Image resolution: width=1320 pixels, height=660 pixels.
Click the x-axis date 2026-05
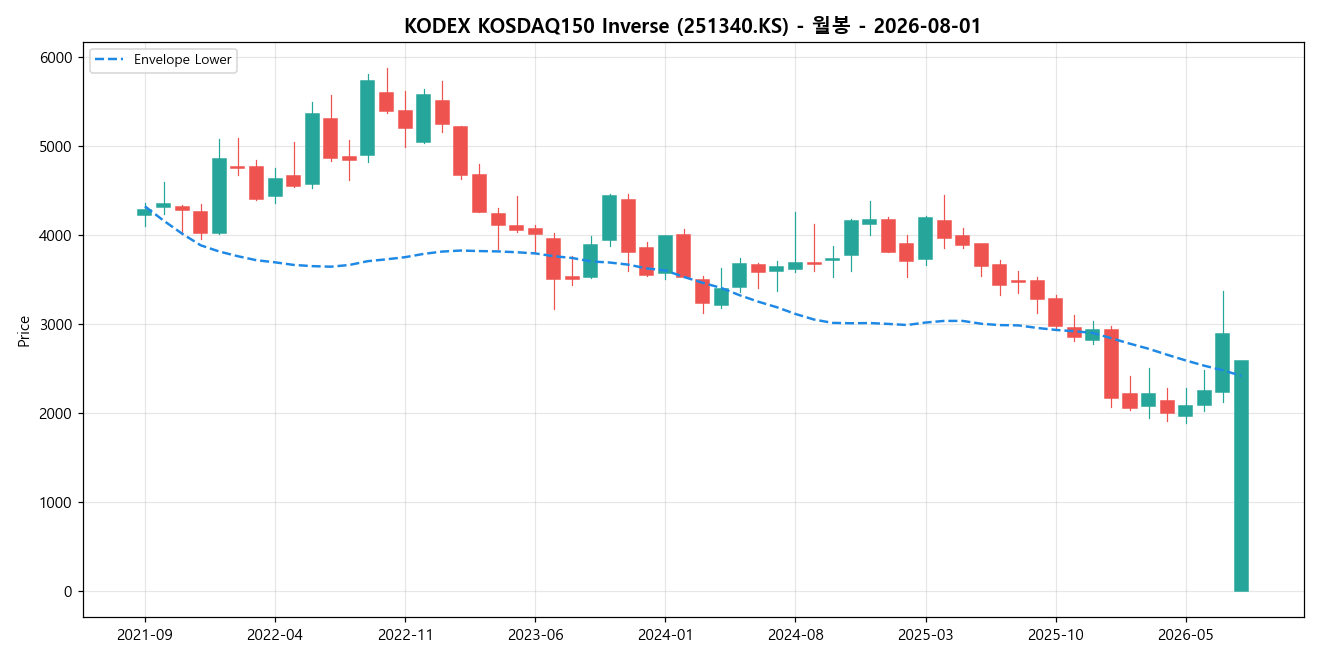1186,634
